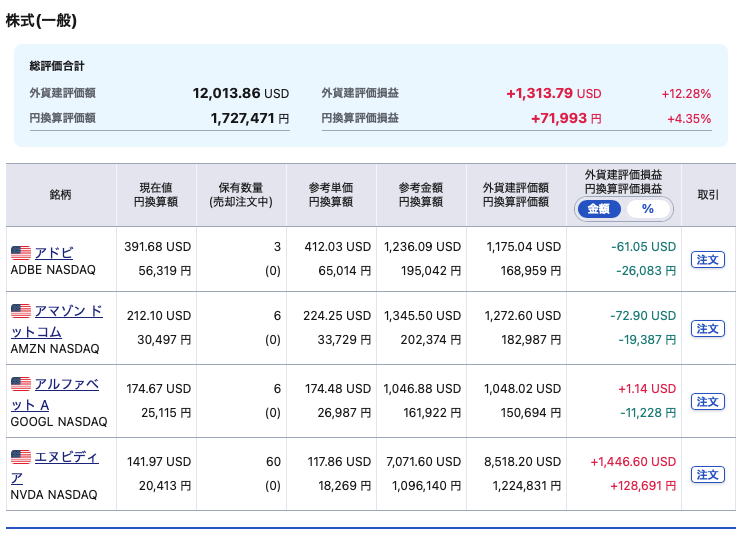744x540 pixels.
Task: Select the +128,691 円 gain for NVDA
Action: click(x=643, y=486)
